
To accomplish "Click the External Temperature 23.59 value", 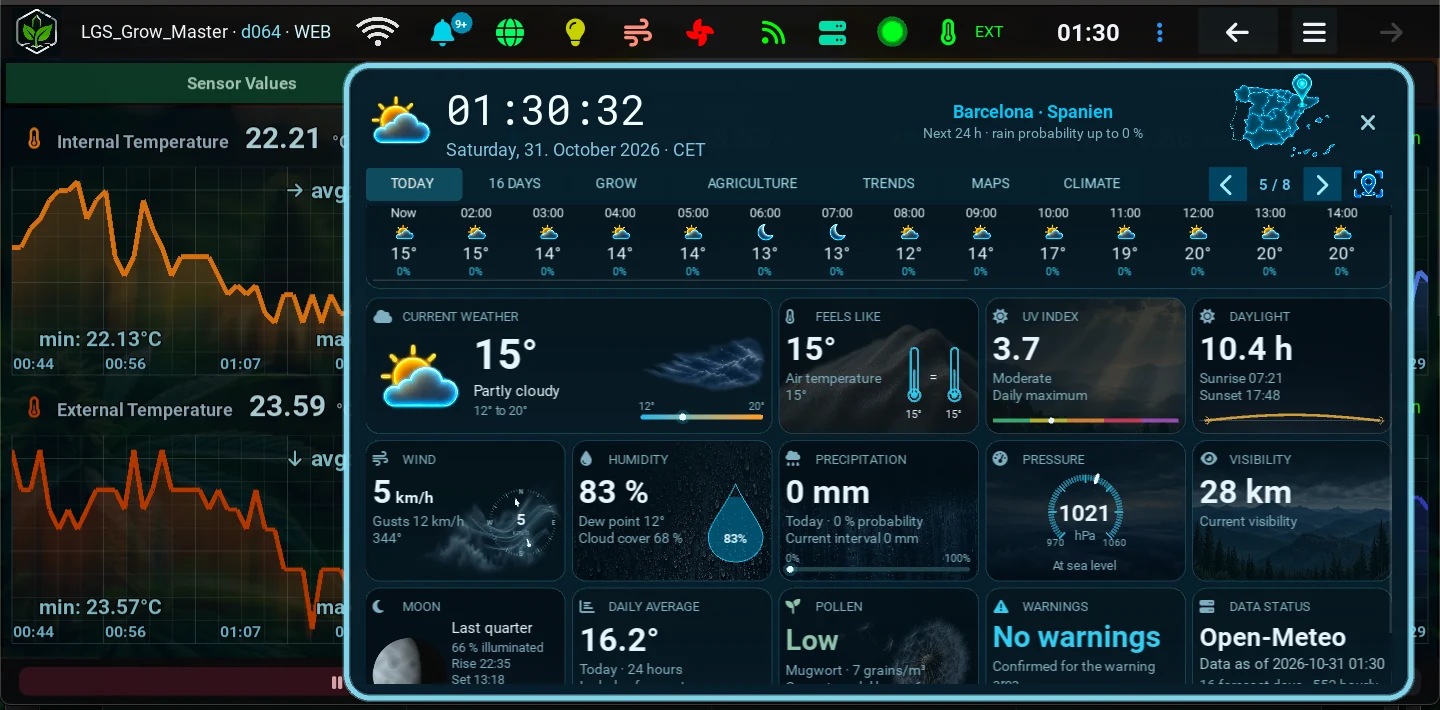I will click(x=288, y=406).
